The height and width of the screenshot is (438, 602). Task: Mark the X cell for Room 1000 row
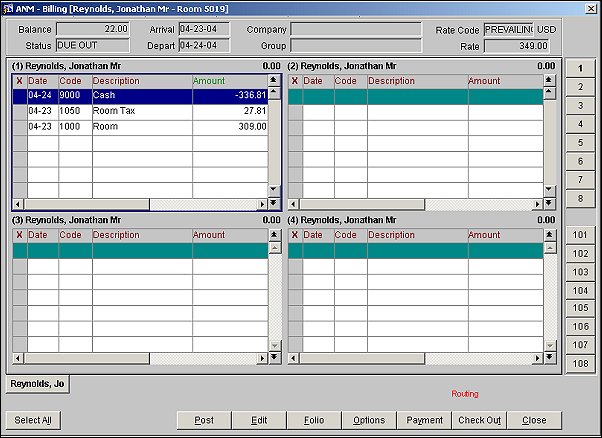pyautogui.click(x=19, y=127)
